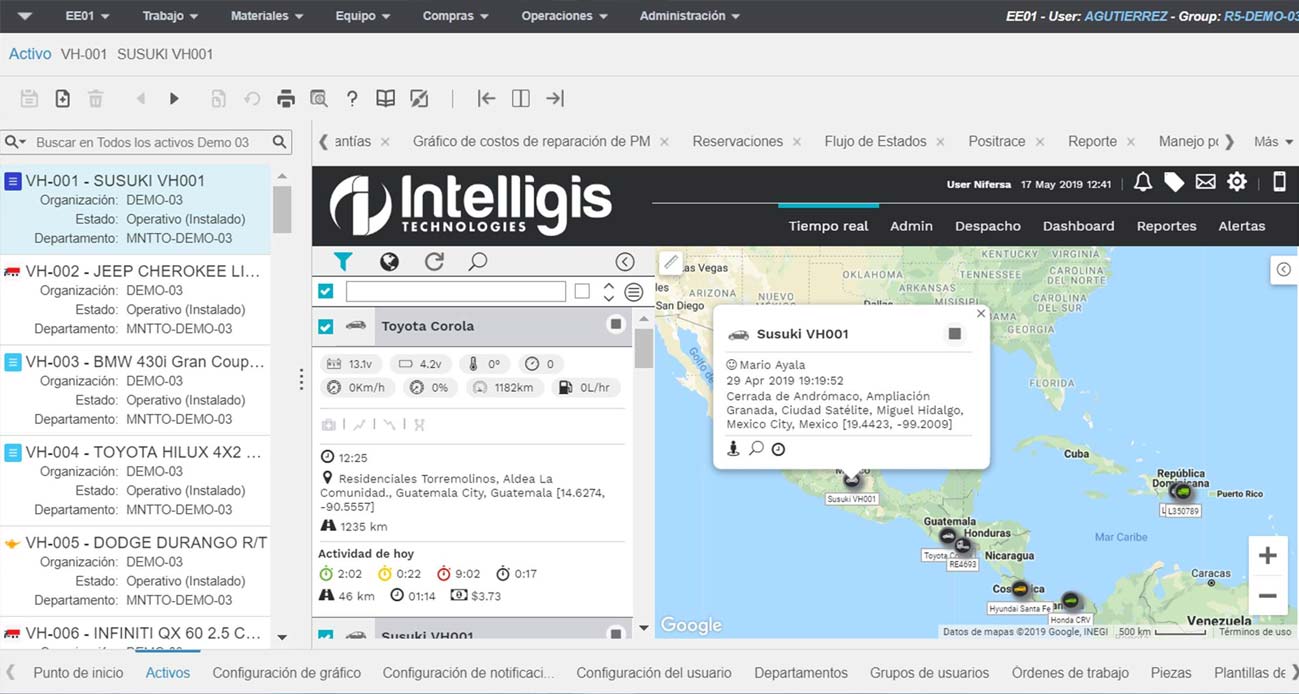The height and width of the screenshot is (694, 1299).
Task: Open Gráfico de costos de reparación tab
Action: tap(531, 142)
